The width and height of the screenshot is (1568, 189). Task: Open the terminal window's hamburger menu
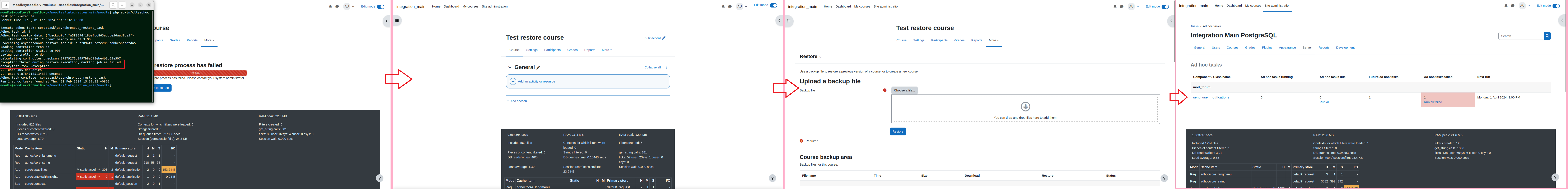coord(122,5)
